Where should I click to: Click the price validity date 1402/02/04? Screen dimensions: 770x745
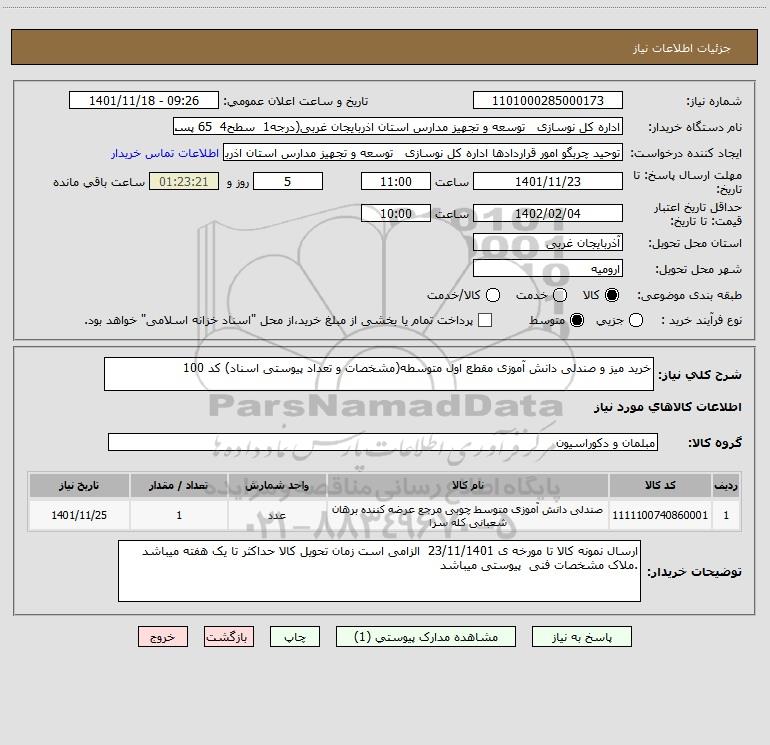pos(548,213)
